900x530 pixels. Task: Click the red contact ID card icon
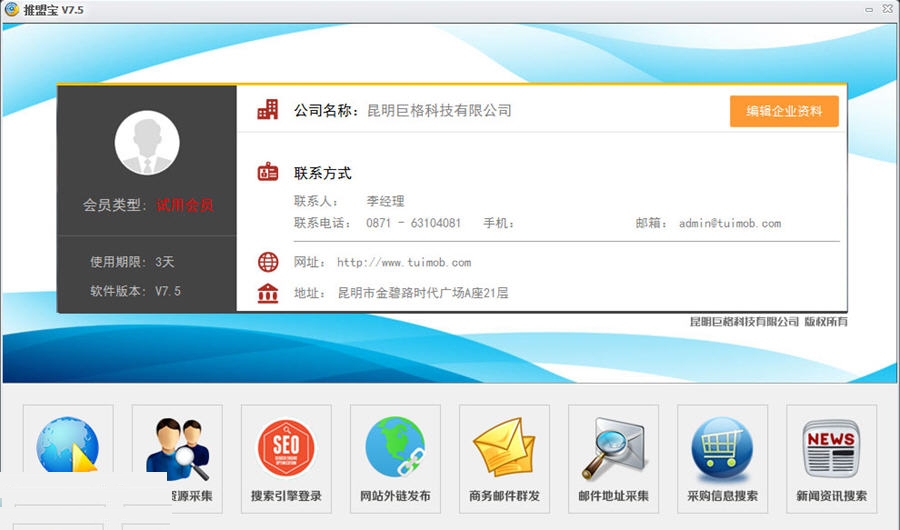pyautogui.click(x=267, y=172)
